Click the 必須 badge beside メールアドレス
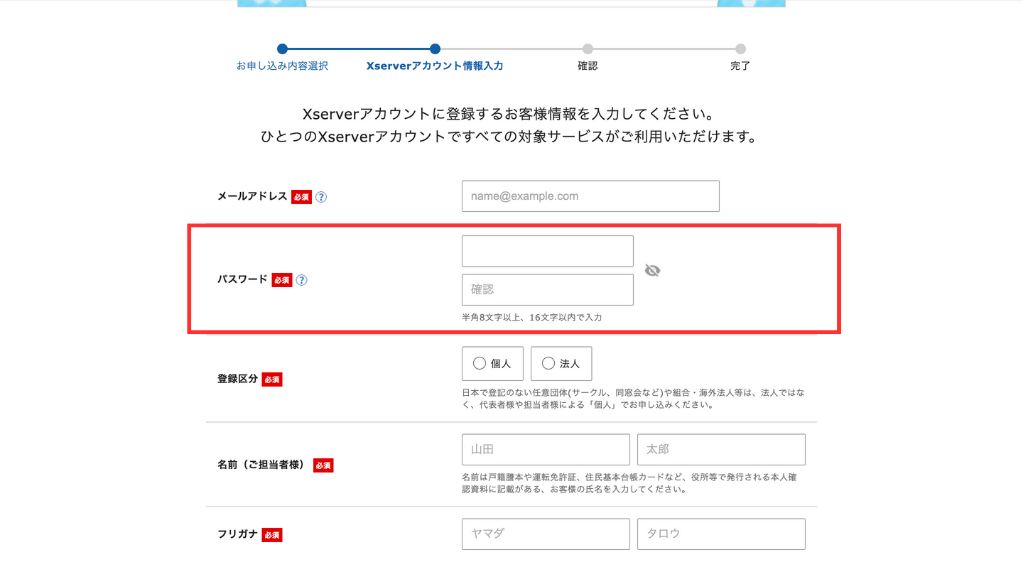 pos(301,197)
